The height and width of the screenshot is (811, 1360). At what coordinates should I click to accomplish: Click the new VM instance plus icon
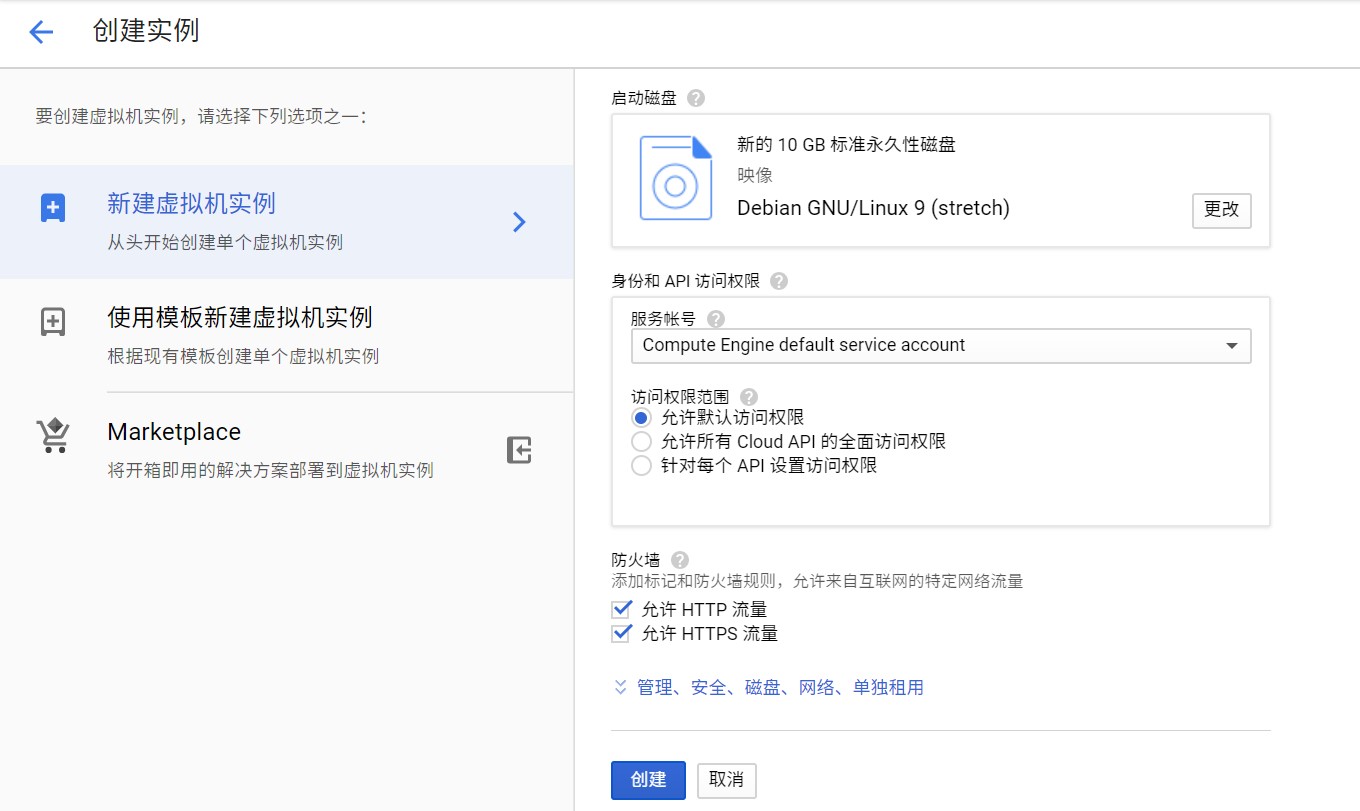click(52, 208)
